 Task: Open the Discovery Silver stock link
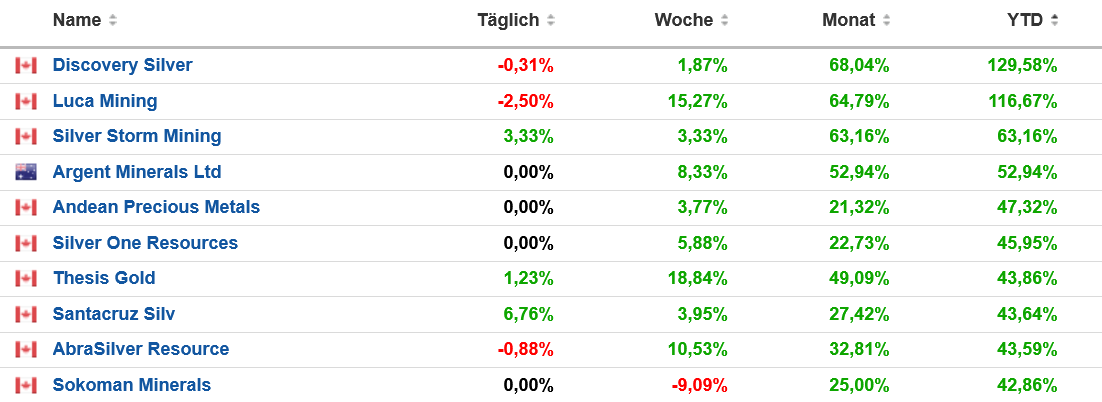[x=122, y=65]
